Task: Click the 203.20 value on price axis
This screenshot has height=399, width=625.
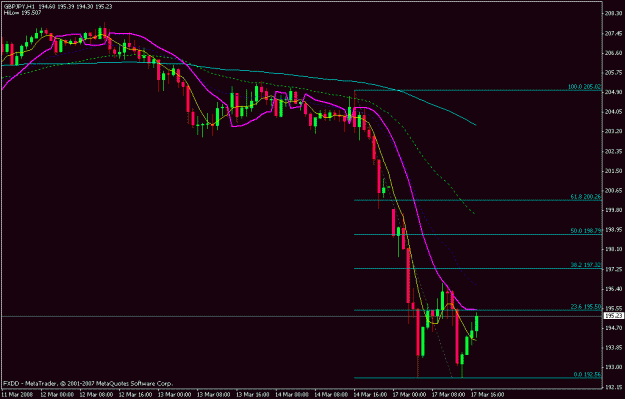Action: pos(614,131)
